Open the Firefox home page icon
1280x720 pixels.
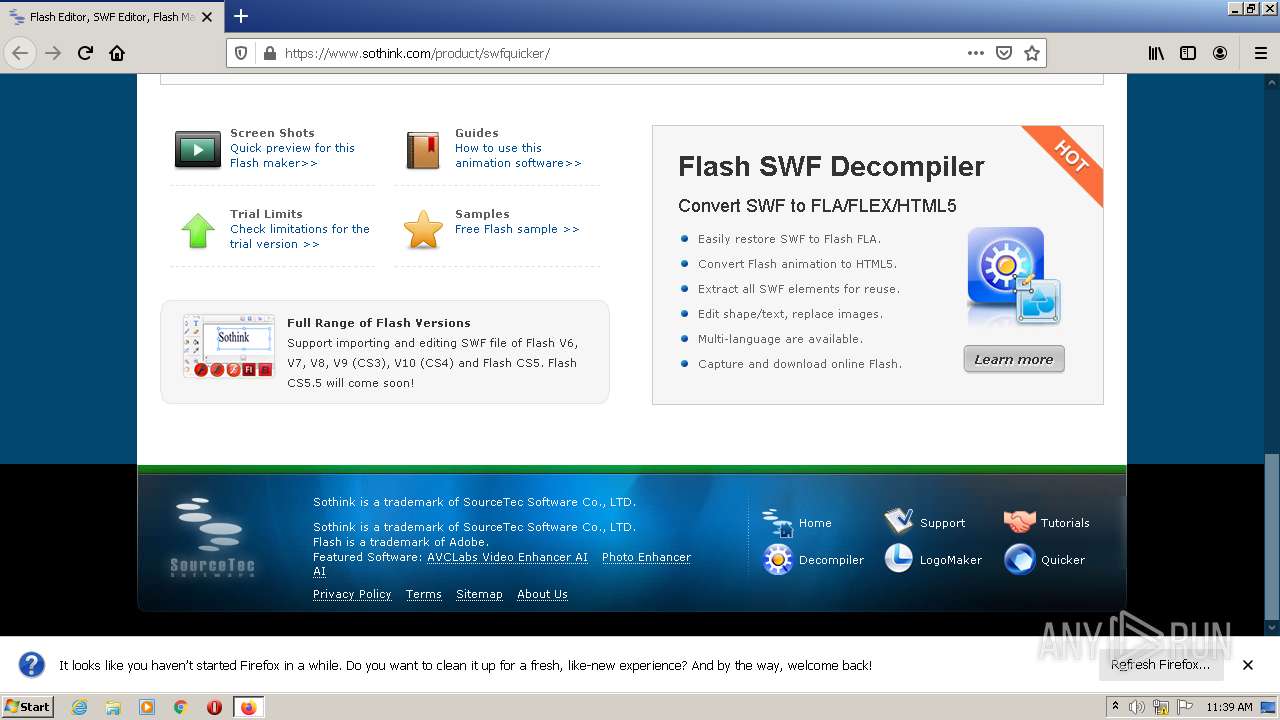click(x=117, y=53)
